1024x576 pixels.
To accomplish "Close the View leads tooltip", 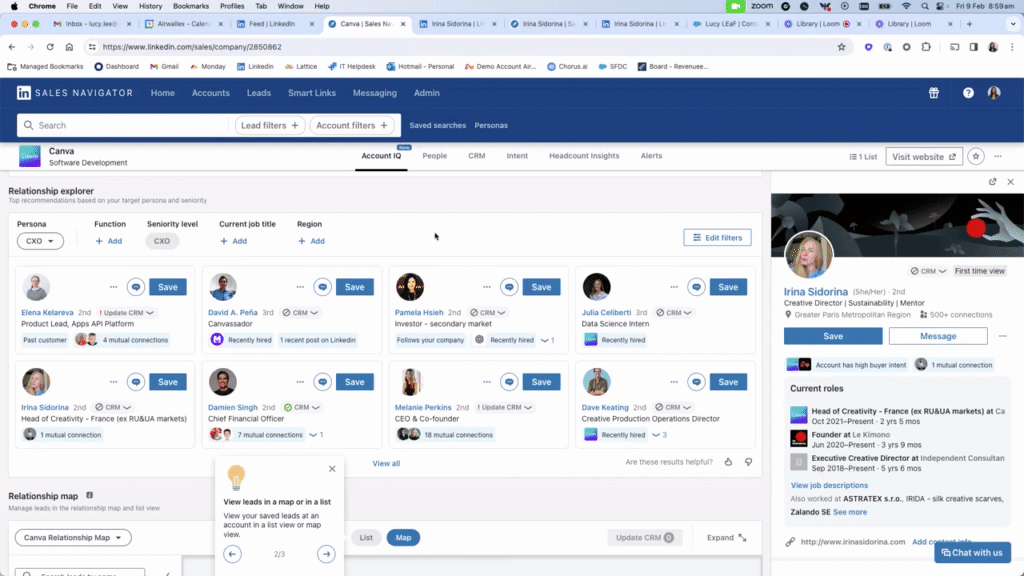I will (x=332, y=469).
